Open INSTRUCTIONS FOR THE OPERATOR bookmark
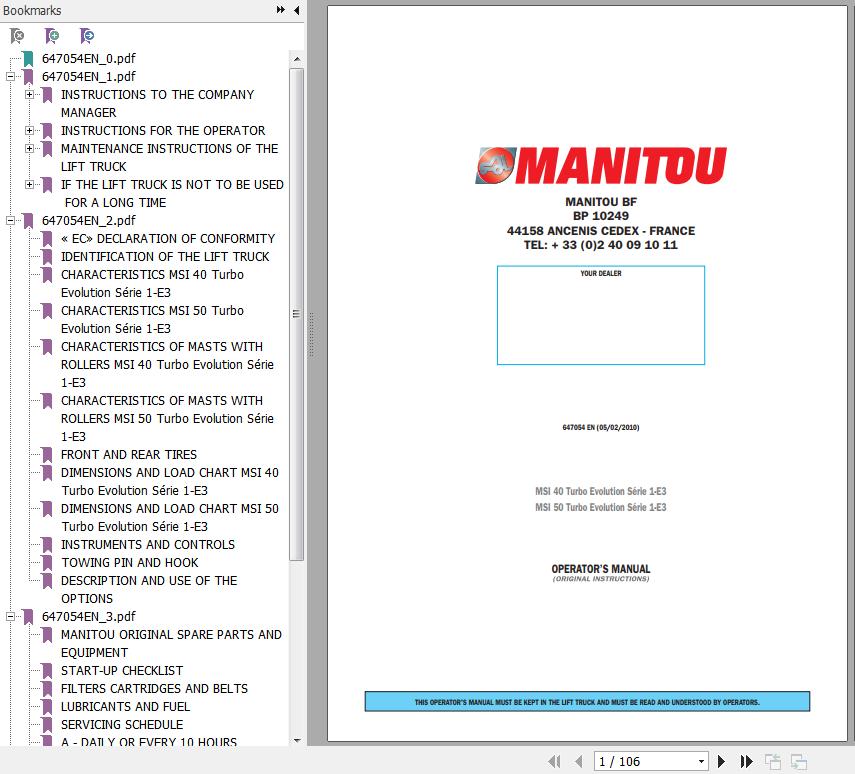Image resolution: width=855 pixels, height=774 pixels. click(x=162, y=130)
